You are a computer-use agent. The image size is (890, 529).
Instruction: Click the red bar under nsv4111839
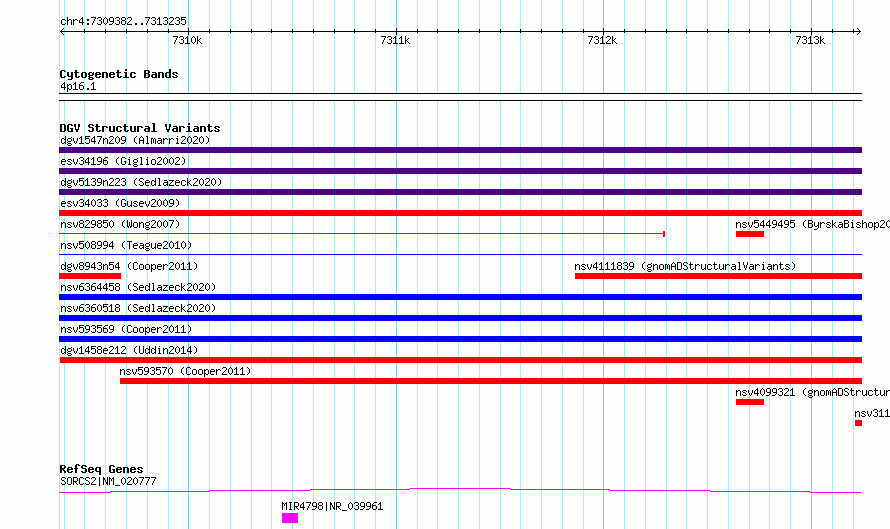point(719,276)
